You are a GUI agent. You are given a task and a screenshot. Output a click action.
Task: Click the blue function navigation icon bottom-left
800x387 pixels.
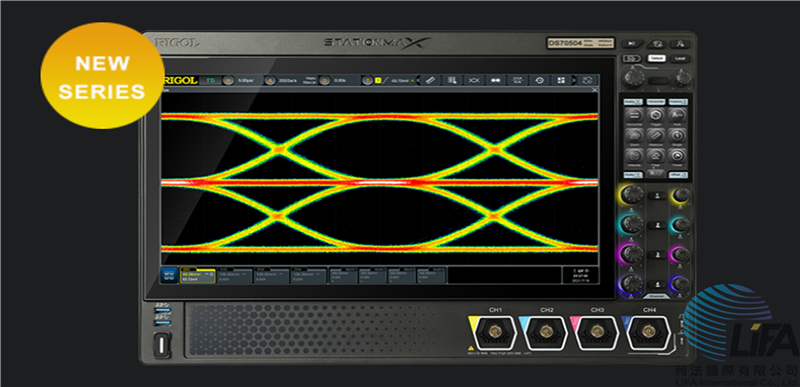(x=169, y=275)
